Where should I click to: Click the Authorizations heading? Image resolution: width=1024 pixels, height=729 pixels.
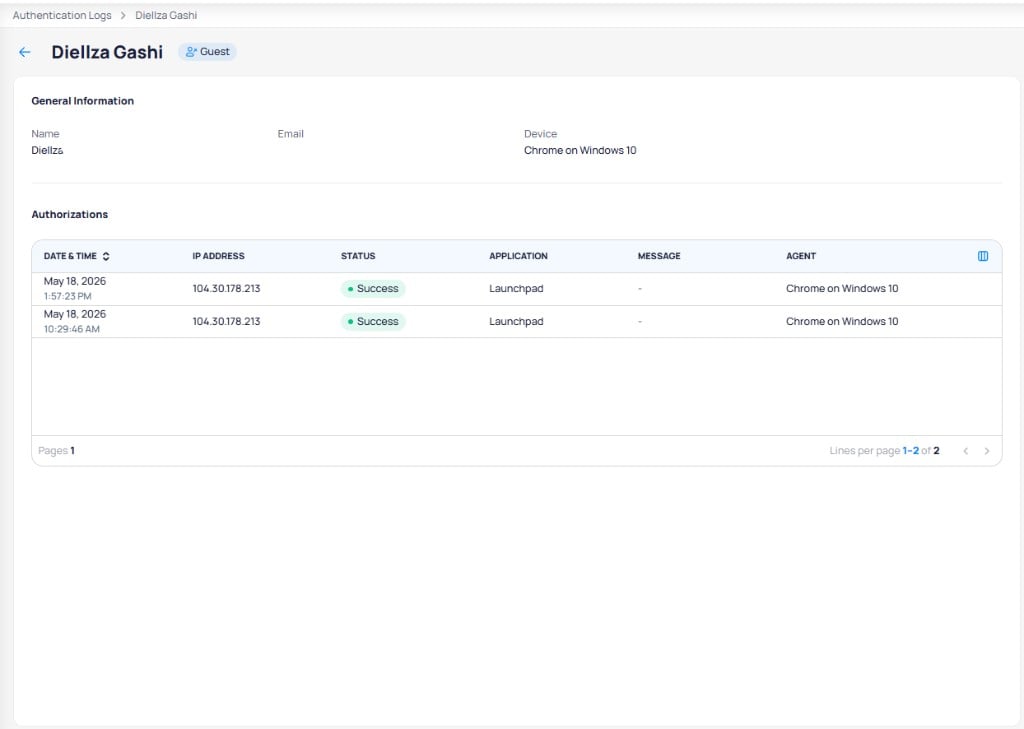69,214
